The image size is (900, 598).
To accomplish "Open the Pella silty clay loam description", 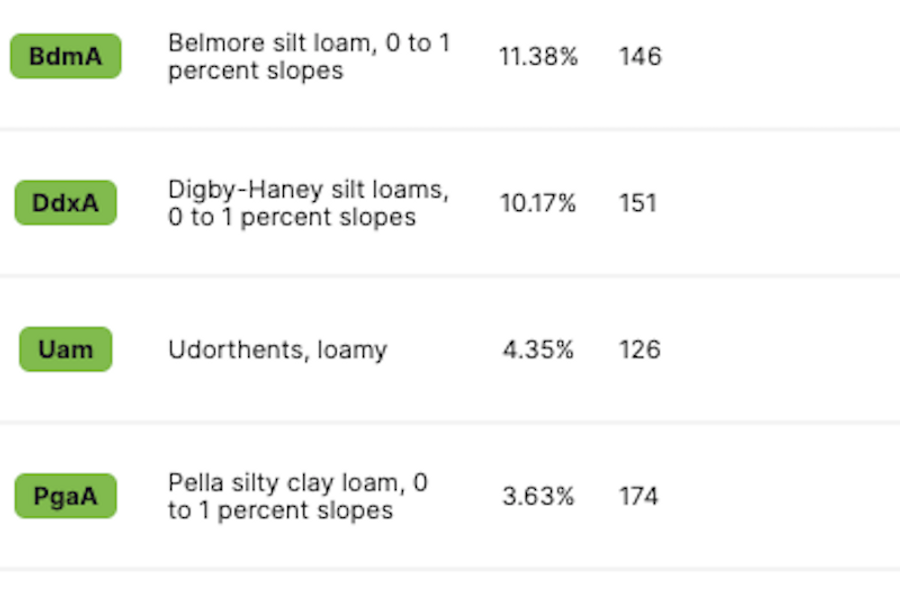I will click(297, 497).
